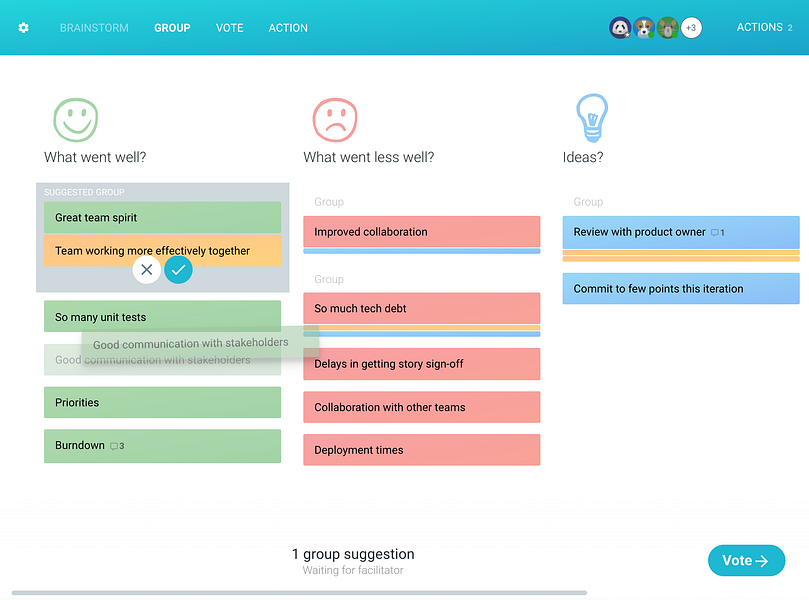
Task: Click the mouse avatar
Action: [667, 28]
